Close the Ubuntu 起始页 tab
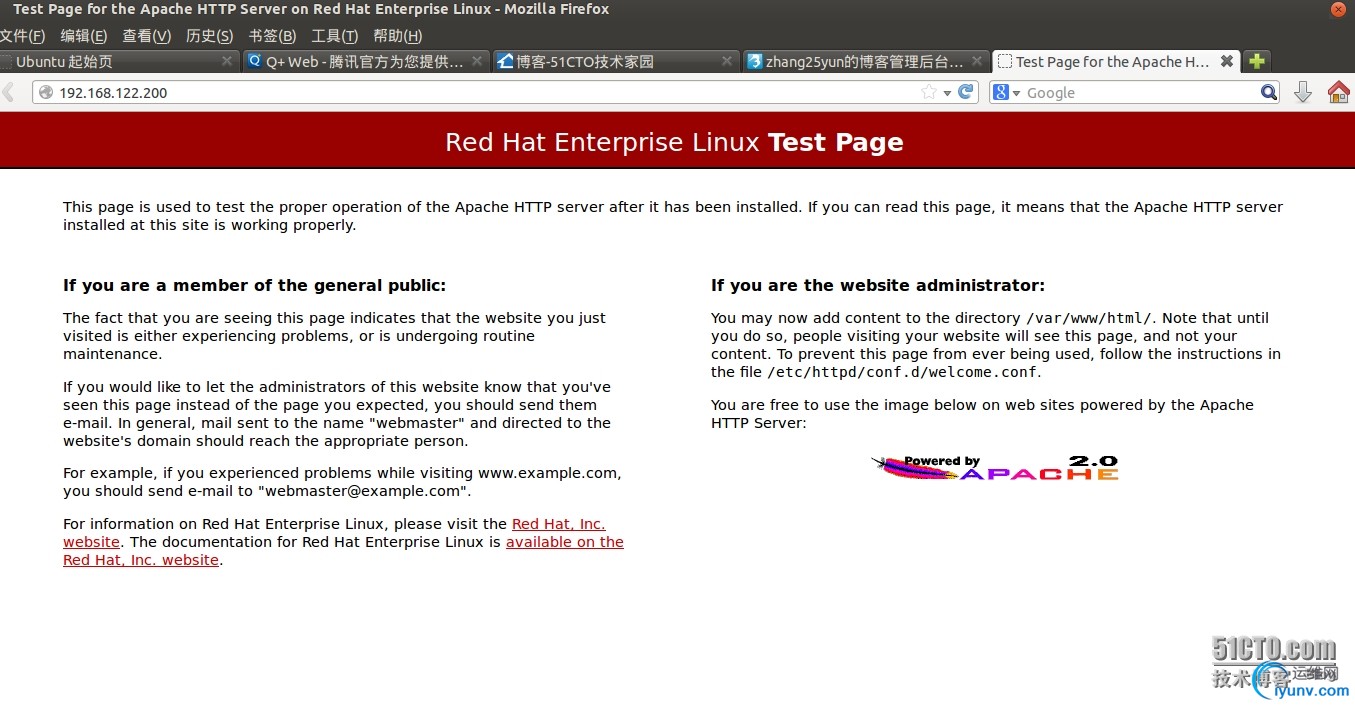The image size is (1355, 707). [x=227, y=61]
